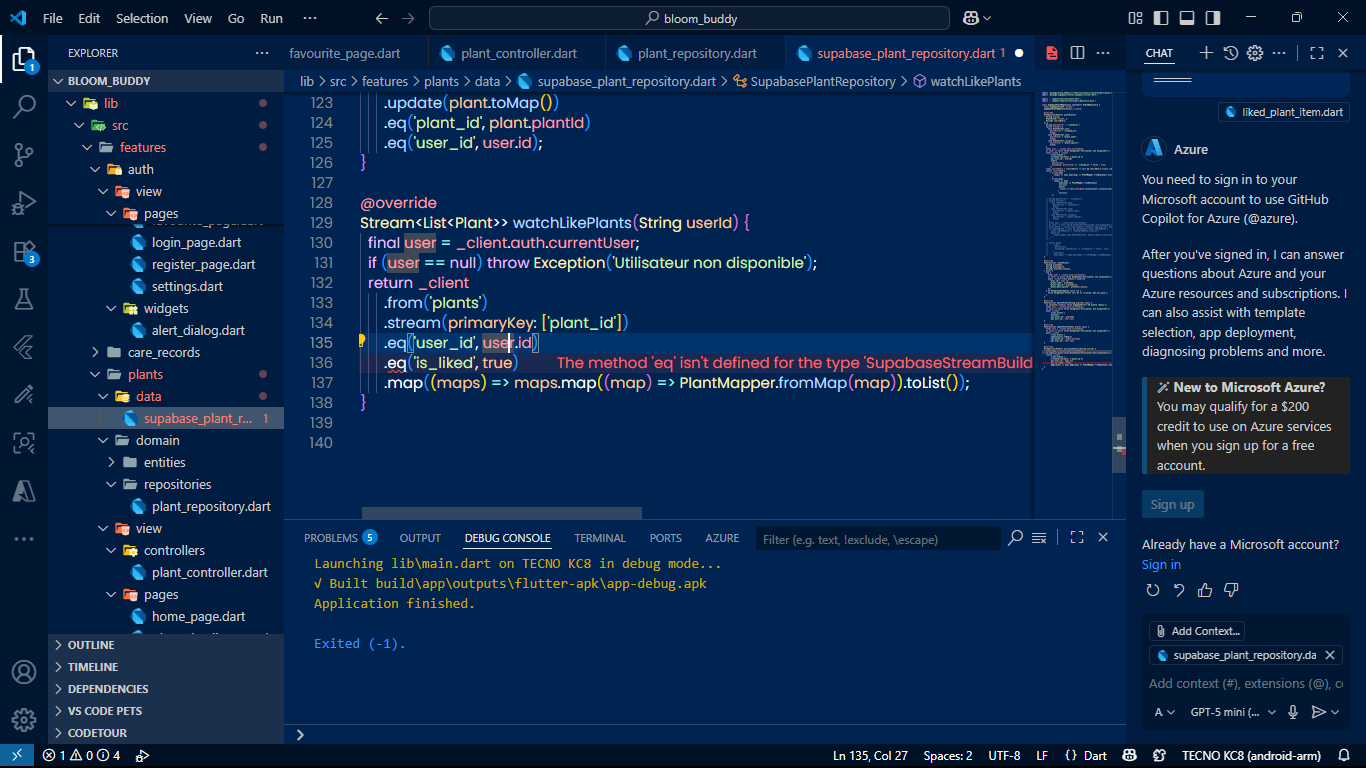Click the Sign up button
This screenshot has height=768, width=1366.
point(1172,504)
